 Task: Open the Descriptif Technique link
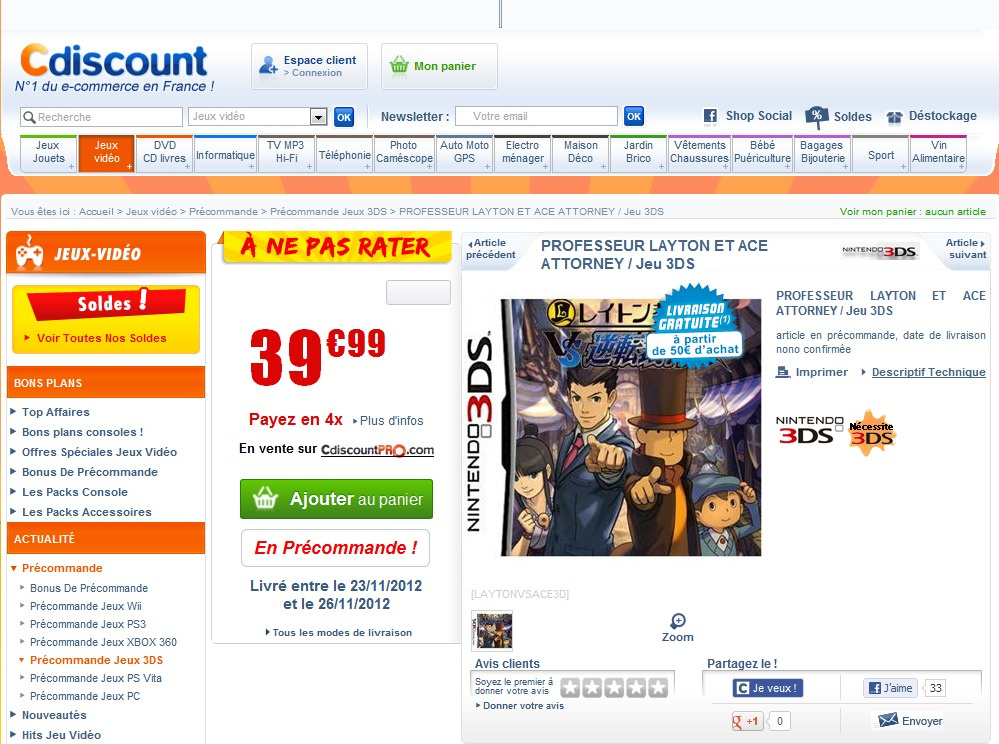(x=928, y=372)
